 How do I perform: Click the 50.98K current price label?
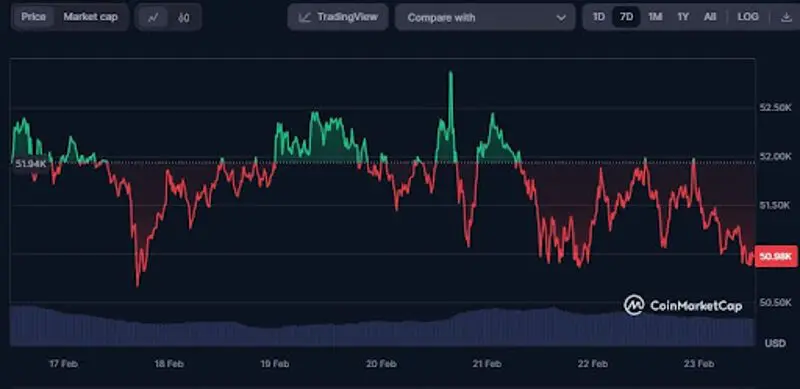pyautogui.click(x=776, y=256)
